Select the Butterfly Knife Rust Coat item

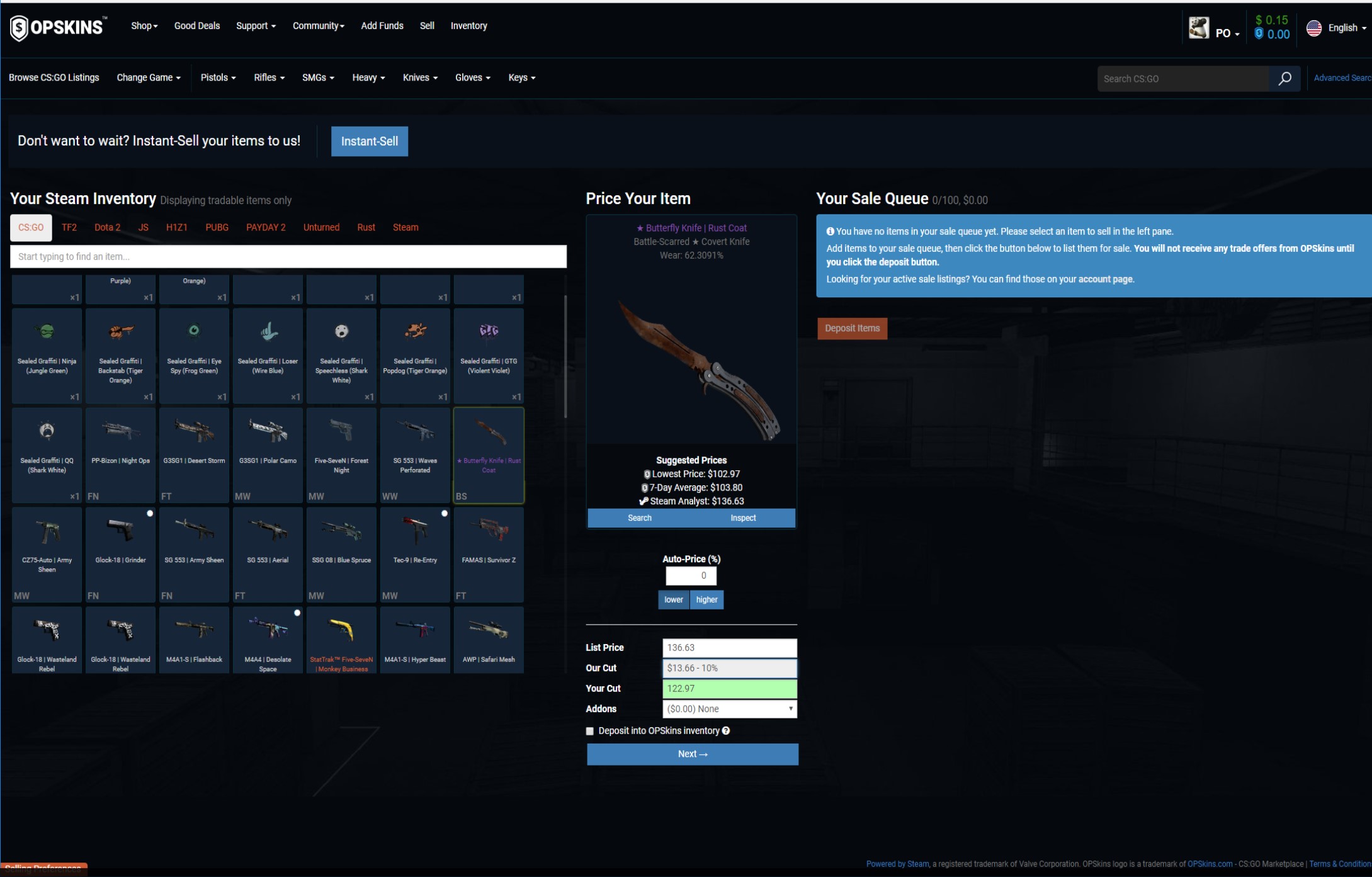click(489, 455)
